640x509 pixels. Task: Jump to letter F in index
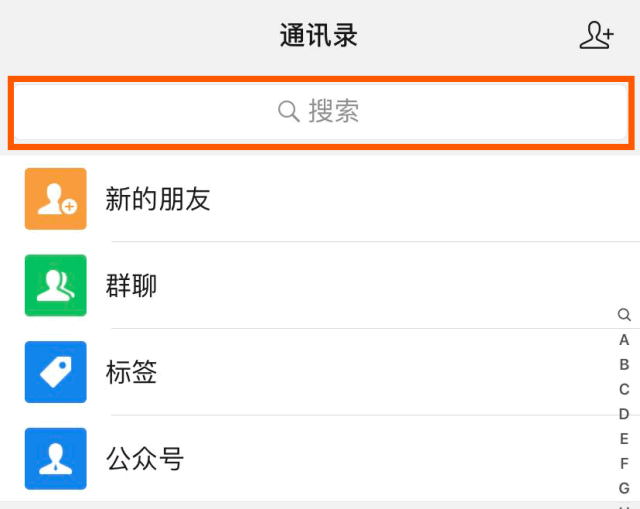[624, 463]
